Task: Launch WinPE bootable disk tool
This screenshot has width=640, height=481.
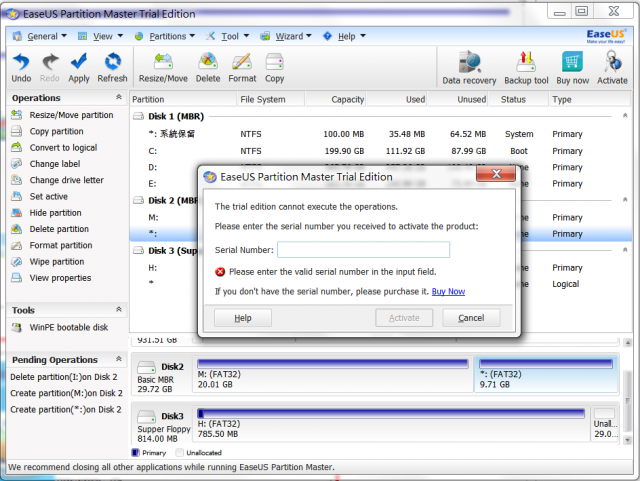Action: [60, 327]
